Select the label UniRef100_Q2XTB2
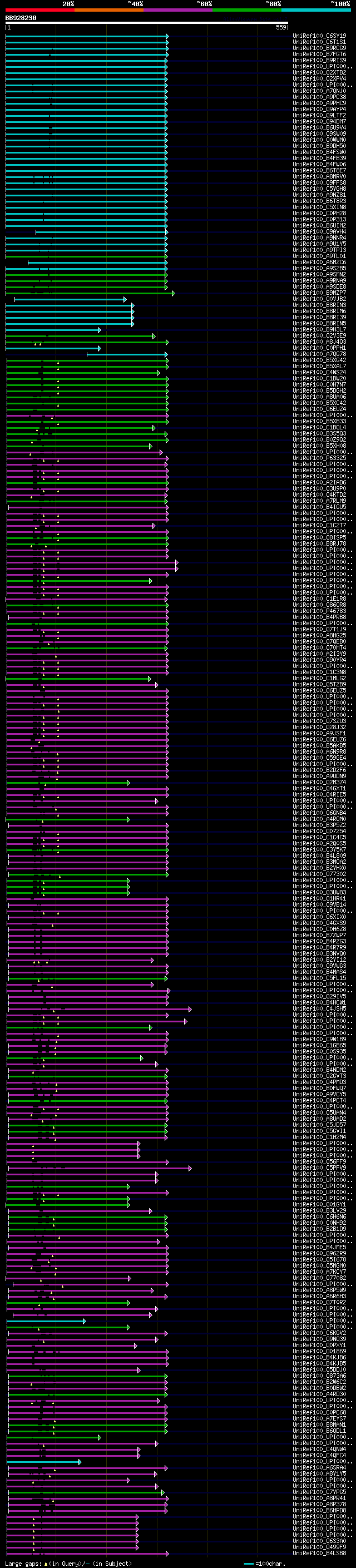This screenshot has height=1568, width=356. [x=319, y=72]
